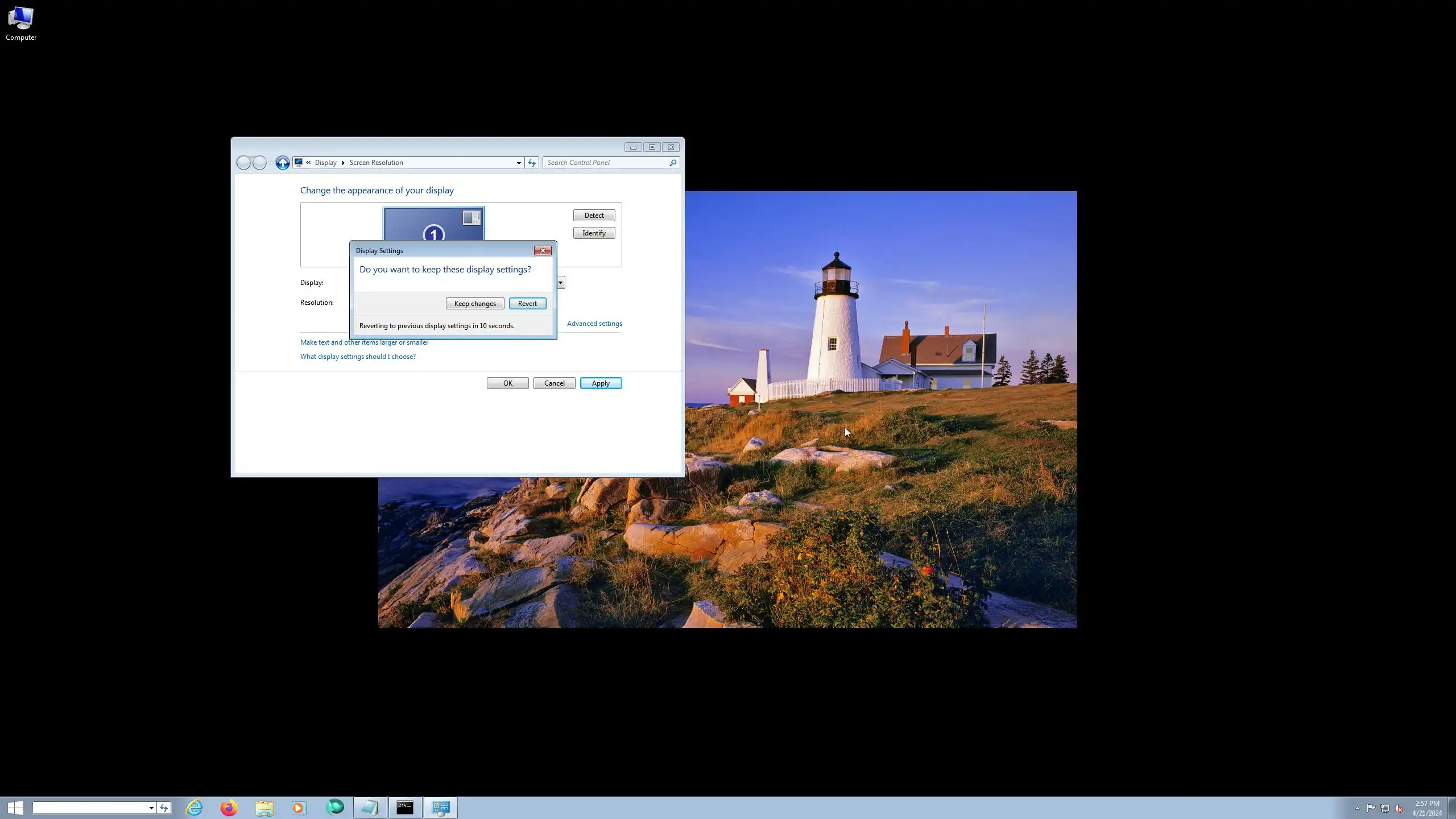This screenshot has height=819, width=1456.
Task: Click the Up arrow navigation icon
Action: (283, 163)
